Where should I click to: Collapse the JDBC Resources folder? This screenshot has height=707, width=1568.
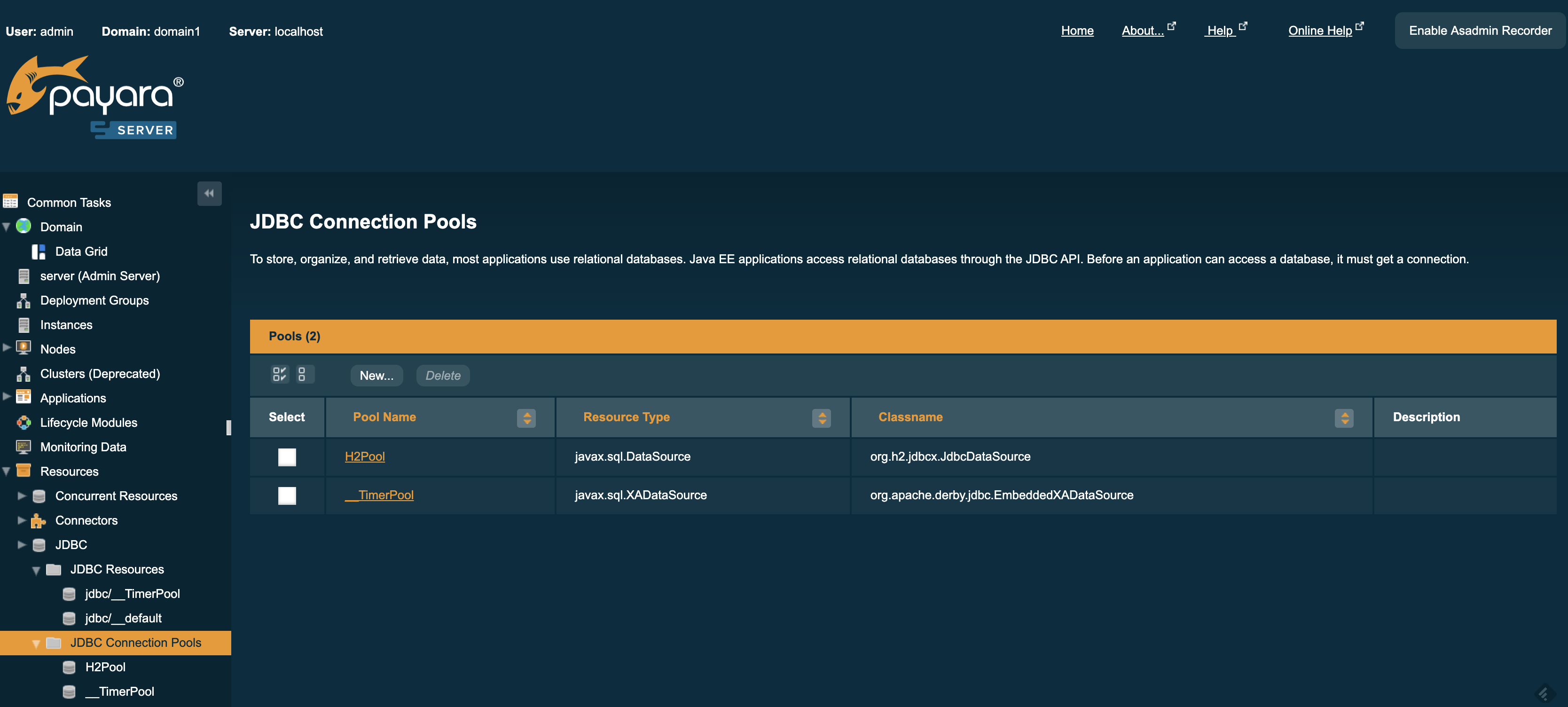pyautogui.click(x=36, y=570)
